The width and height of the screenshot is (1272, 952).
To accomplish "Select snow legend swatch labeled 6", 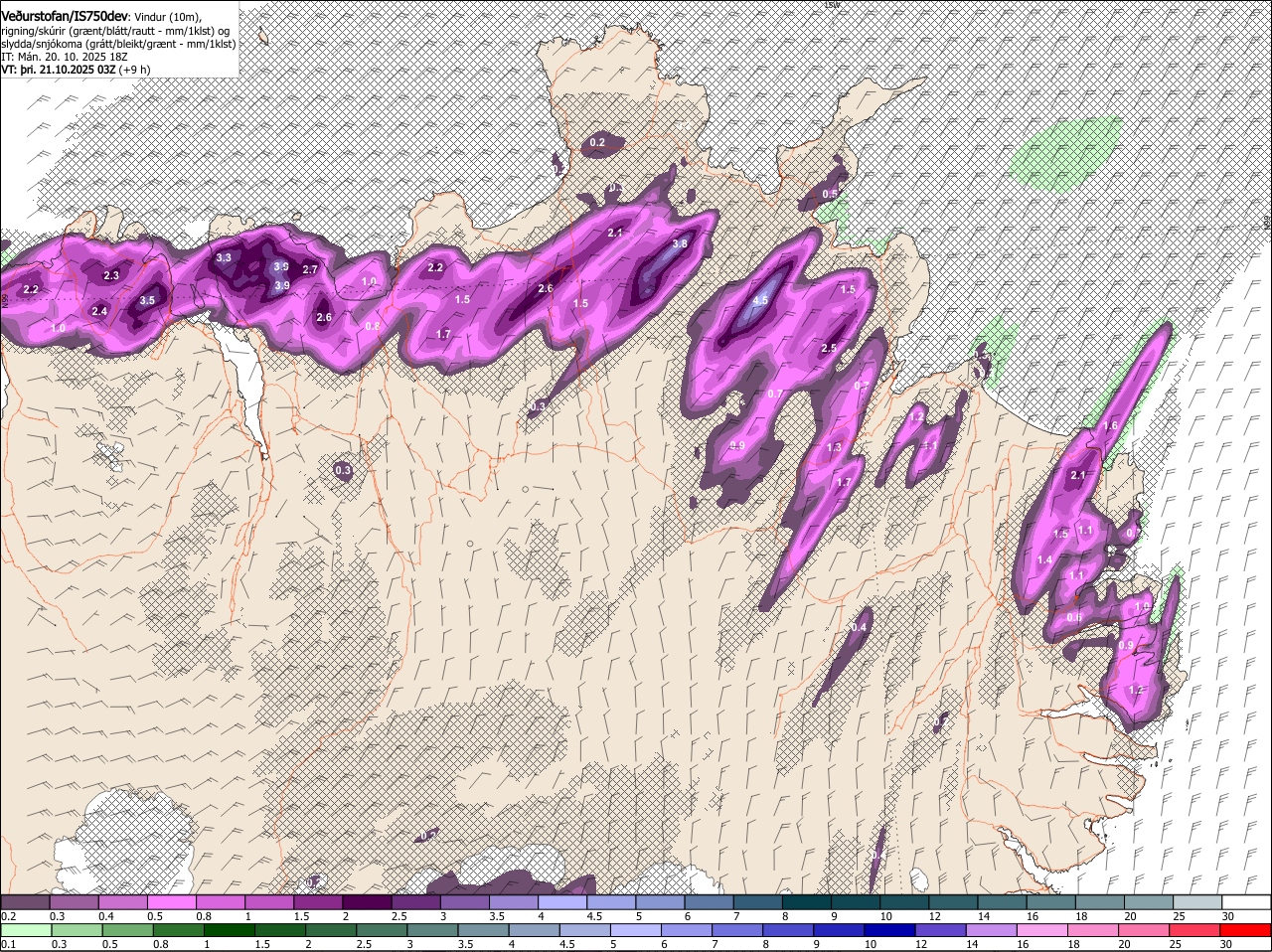I will click(x=710, y=902).
